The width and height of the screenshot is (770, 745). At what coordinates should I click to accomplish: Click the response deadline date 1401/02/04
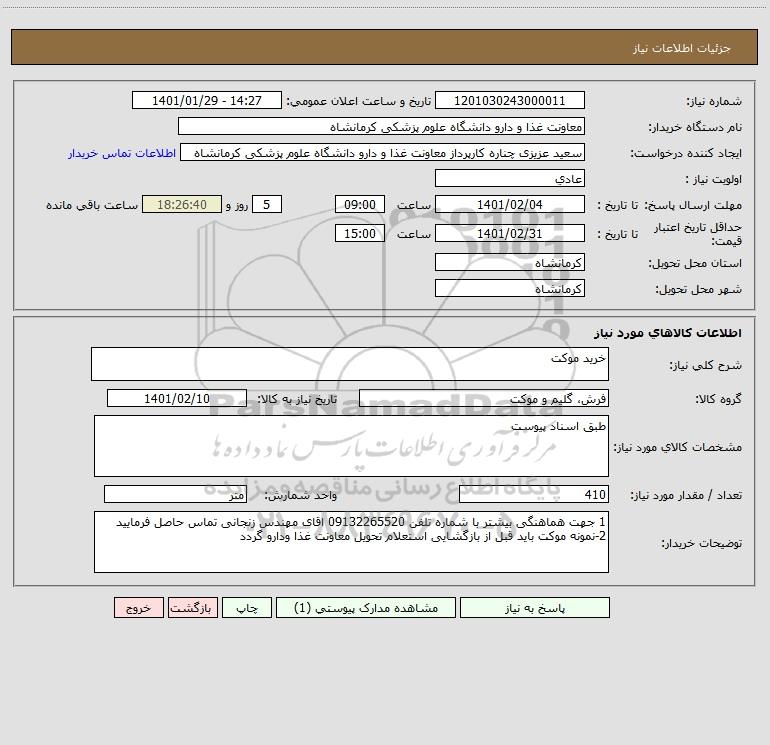point(510,205)
